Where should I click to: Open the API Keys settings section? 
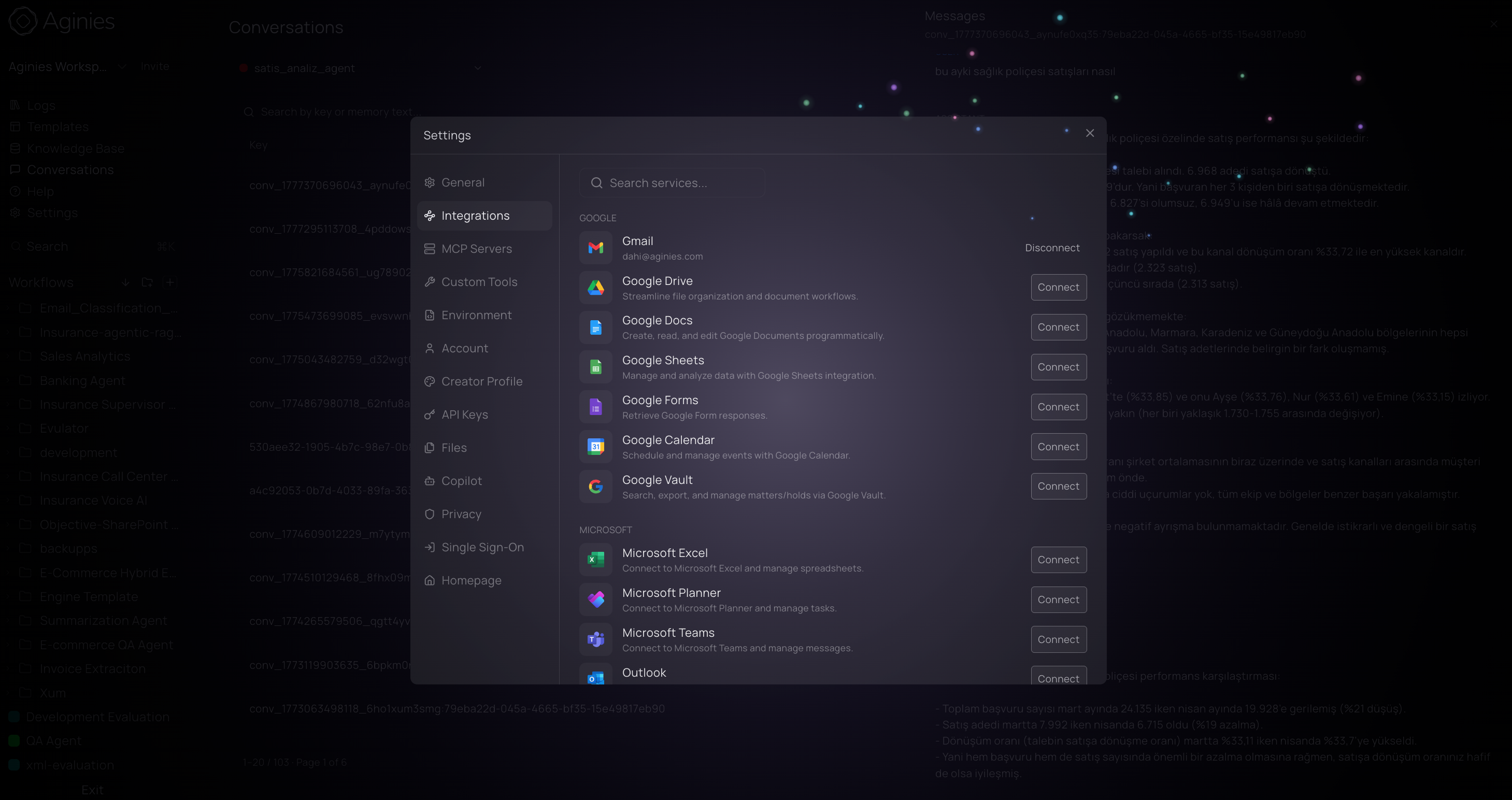[484, 415]
